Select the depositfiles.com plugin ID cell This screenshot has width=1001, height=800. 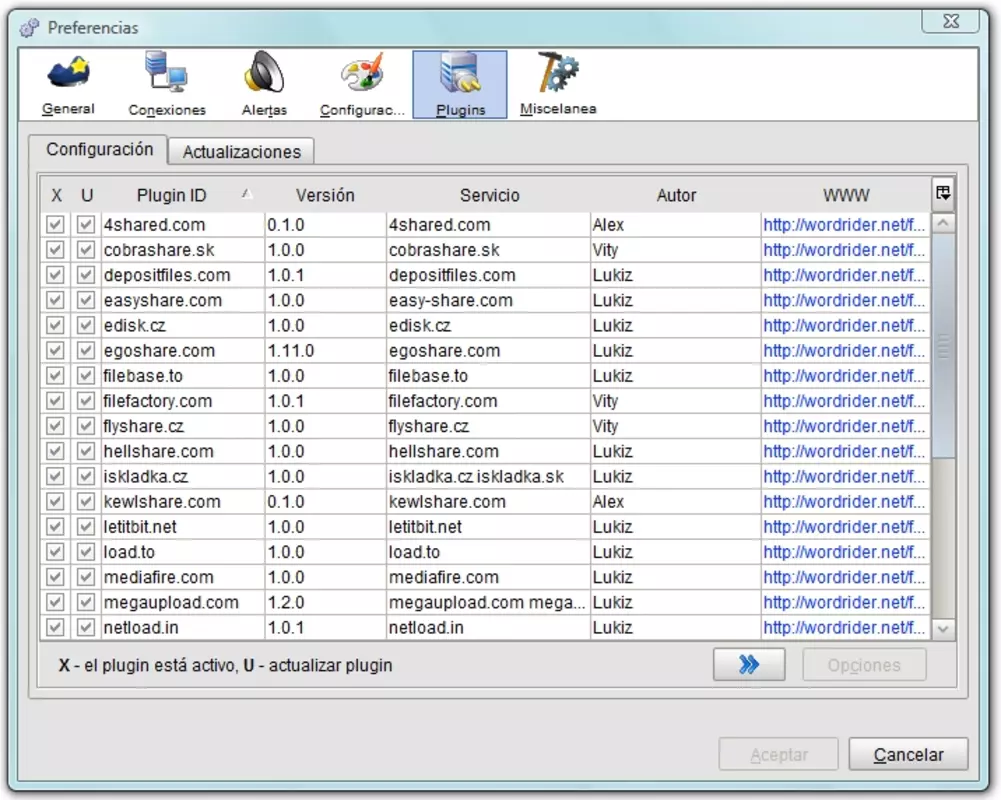tap(183, 275)
